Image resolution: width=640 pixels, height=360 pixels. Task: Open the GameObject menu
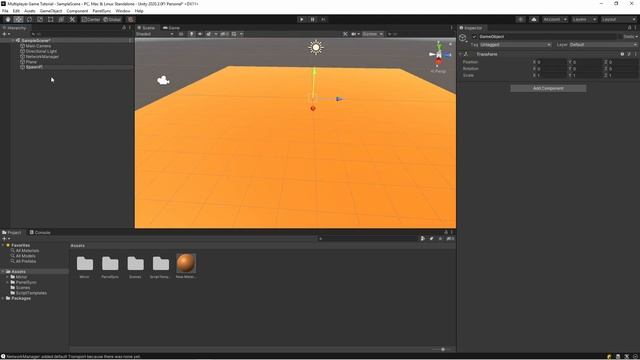pos(51,11)
